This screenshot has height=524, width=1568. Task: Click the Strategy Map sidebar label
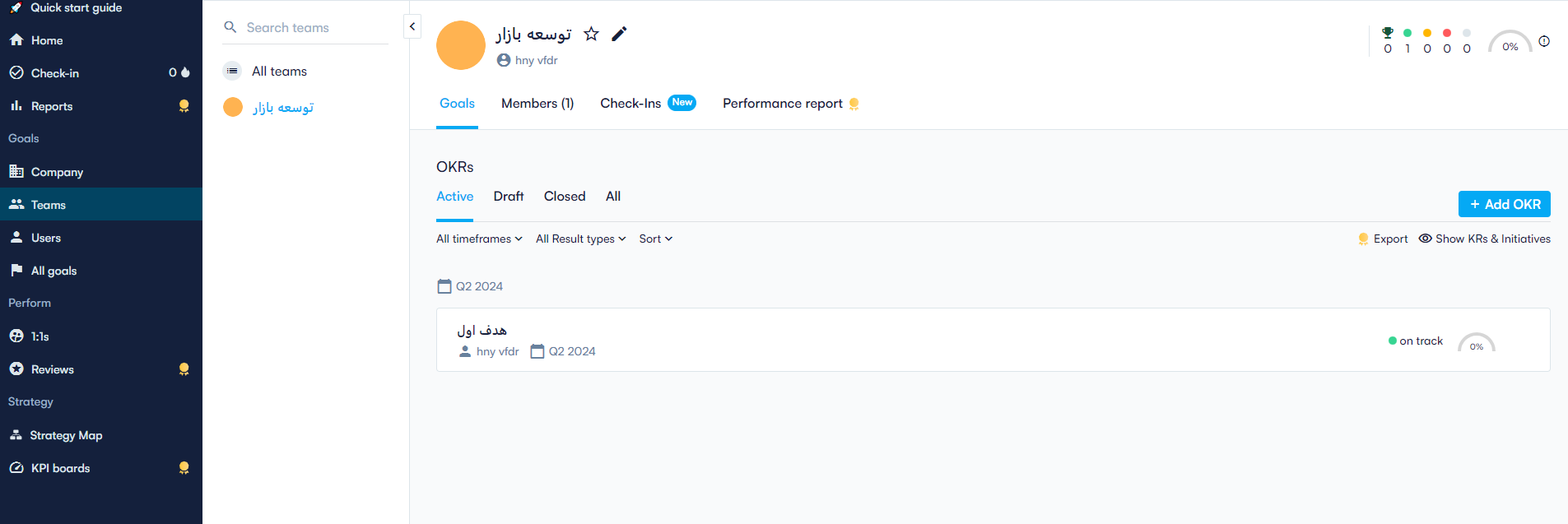[66, 435]
